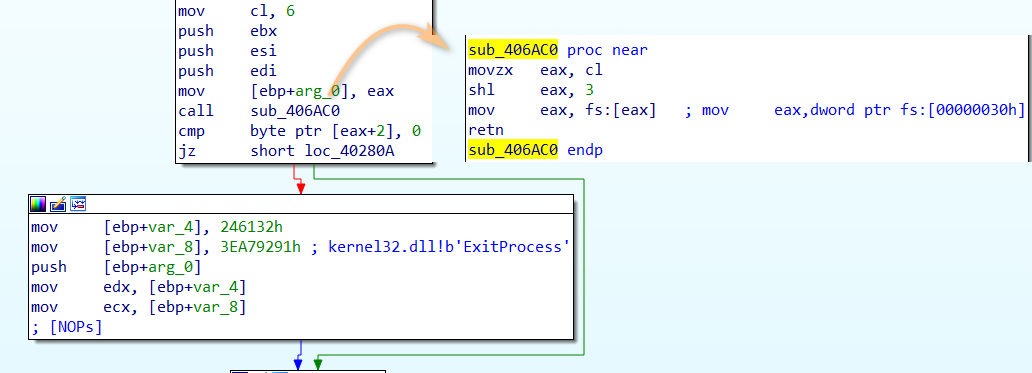Click 'mov eax, fs:[eax]' instruction
Screen dimensions: 1032x373
(x=562, y=110)
